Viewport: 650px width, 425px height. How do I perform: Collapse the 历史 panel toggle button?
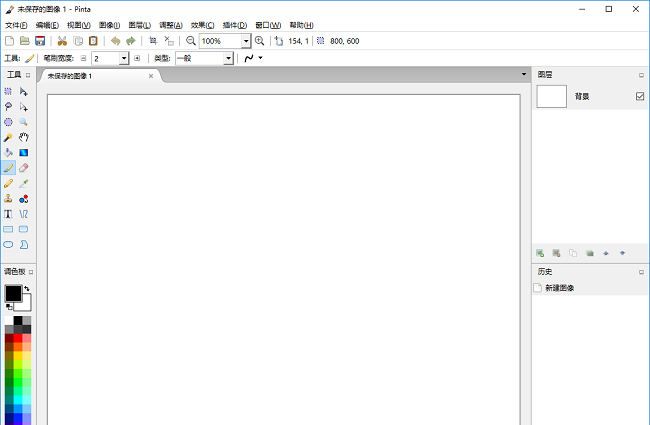[641, 272]
